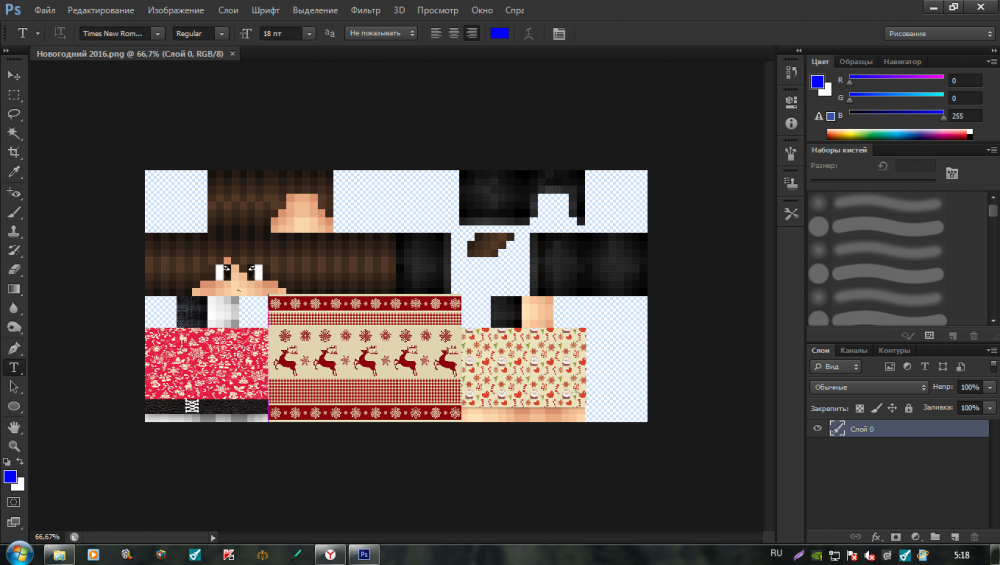The image size is (1000, 565).
Task: Switch to the Образцы panel tab
Action: (856, 62)
